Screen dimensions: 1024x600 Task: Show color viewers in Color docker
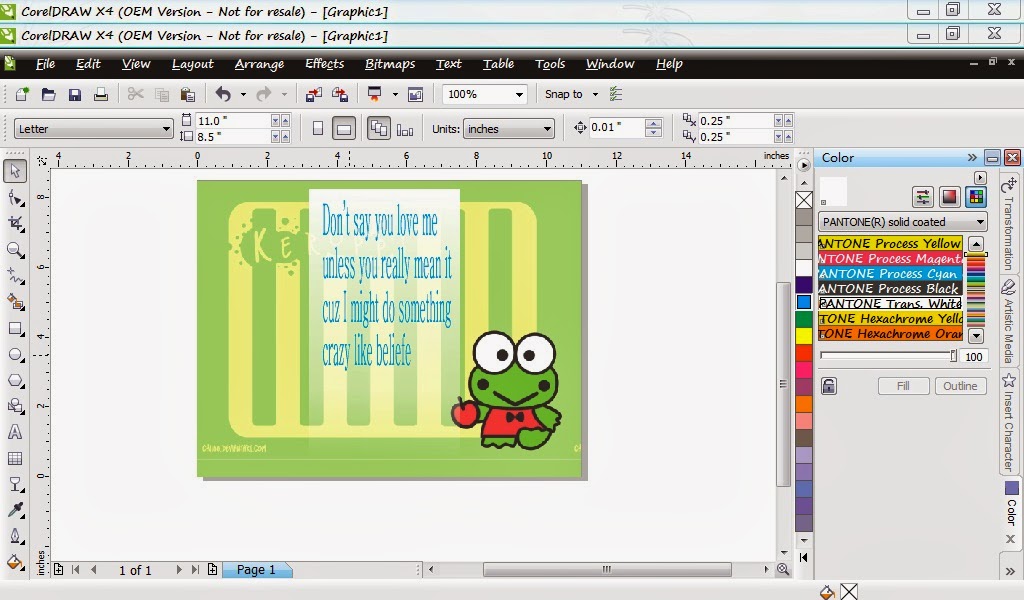(x=949, y=197)
